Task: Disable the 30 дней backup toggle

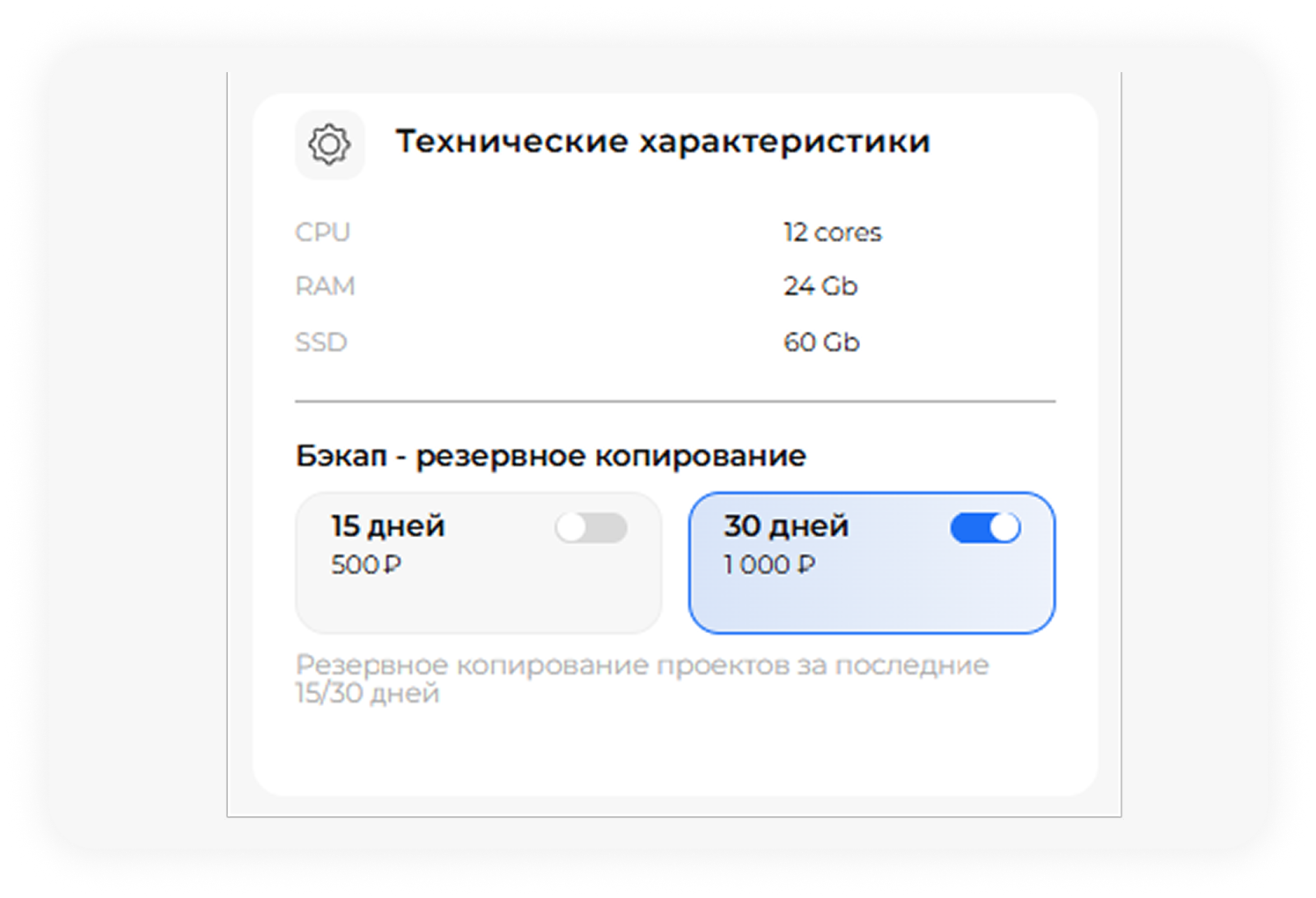Action: coord(985,528)
